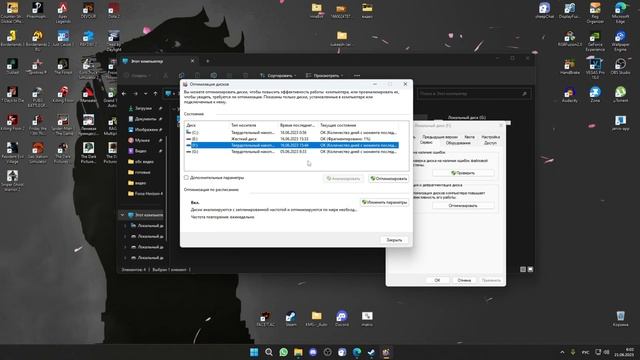Open 'Сортировать' dropdown in Explorer toolbar
This screenshot has width=640, height=360.
pos(278,76)
